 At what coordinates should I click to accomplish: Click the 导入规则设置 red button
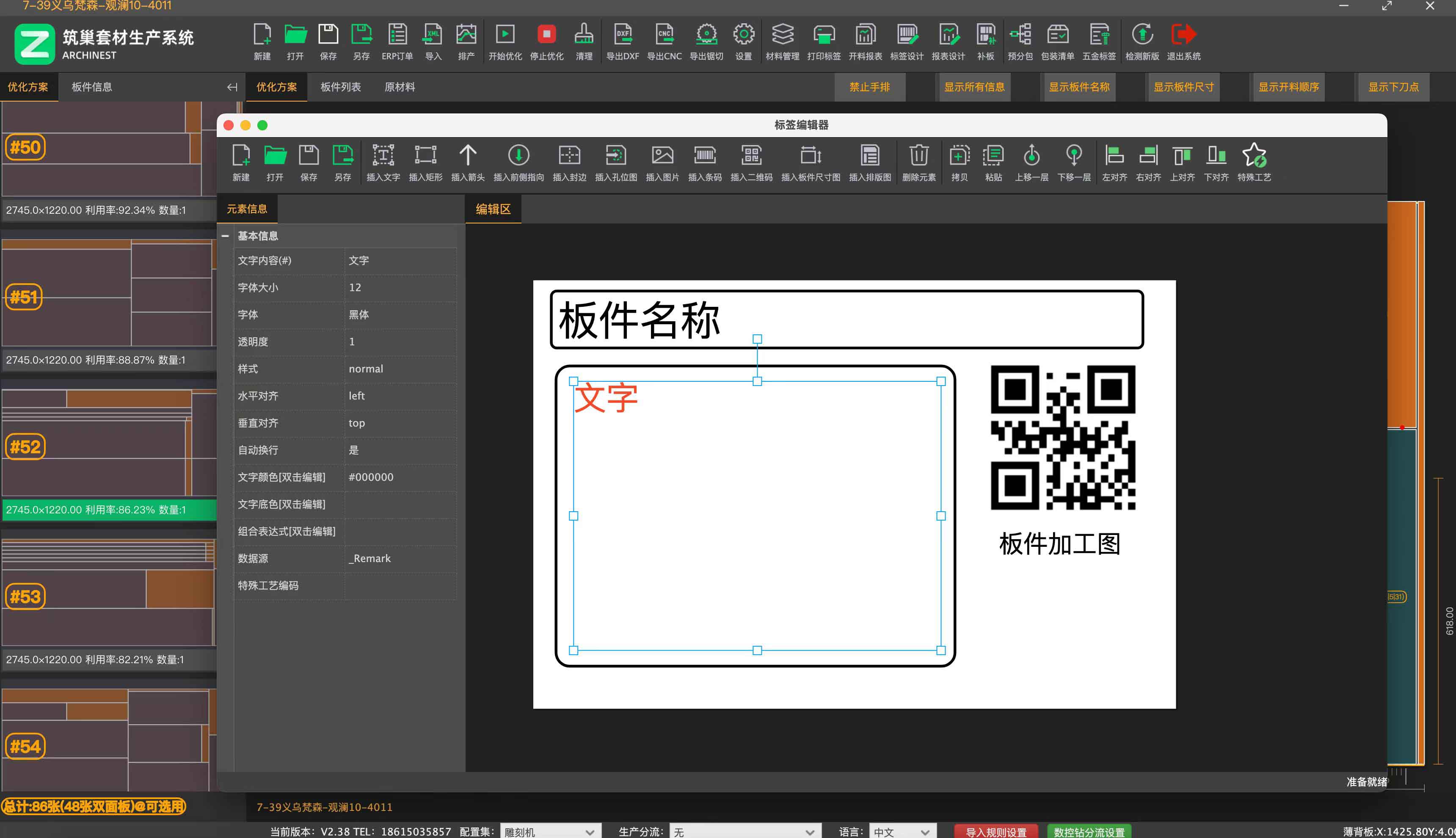[x=995, y=832]
